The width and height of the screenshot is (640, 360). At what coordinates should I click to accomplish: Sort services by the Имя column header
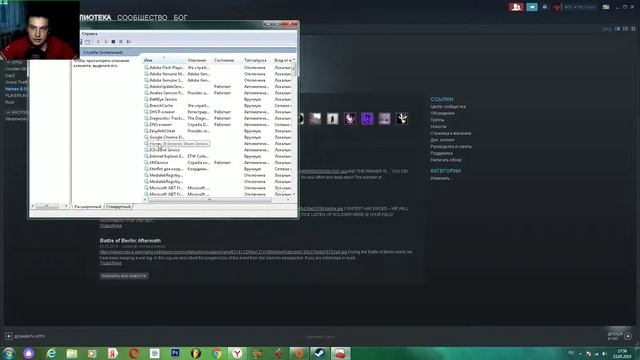[164, 60]
